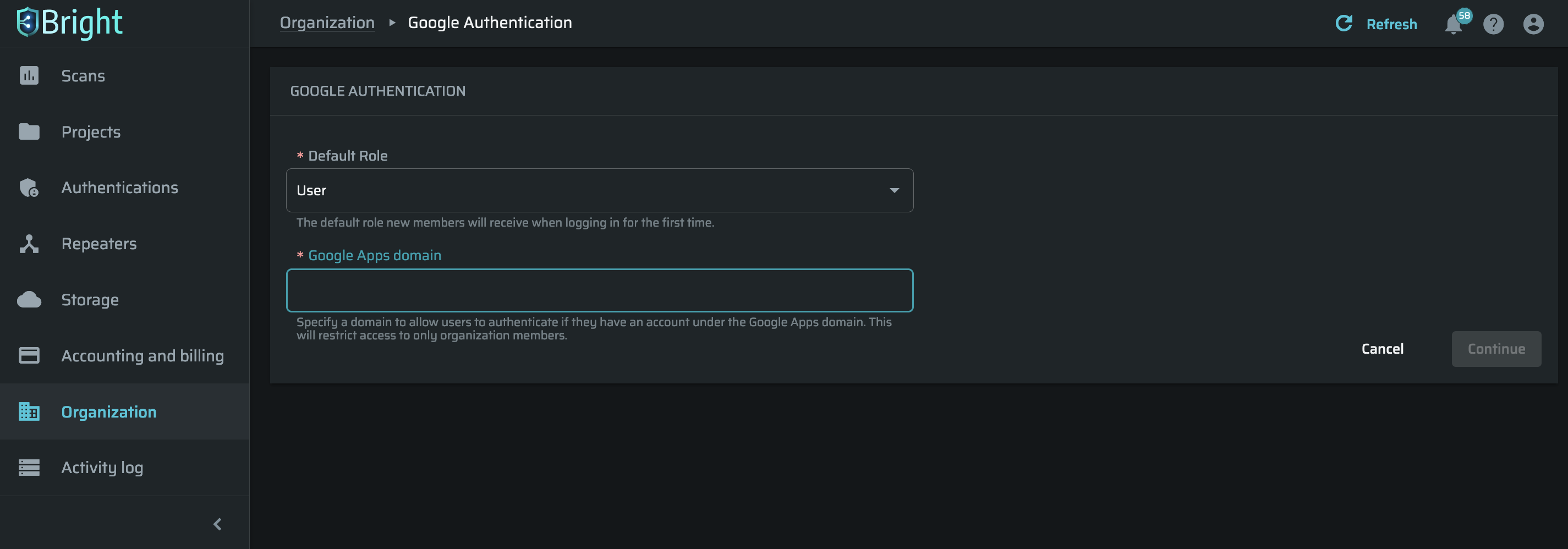
Task: View the Activity log page
Action: [125, 468]
